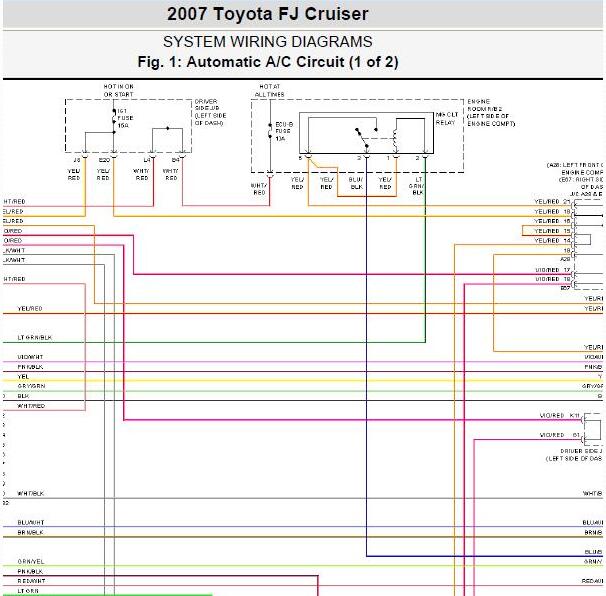Screen dimensions: 606x596
Task: Click connector pin label "L4"
Action: [x=147, y=160]
